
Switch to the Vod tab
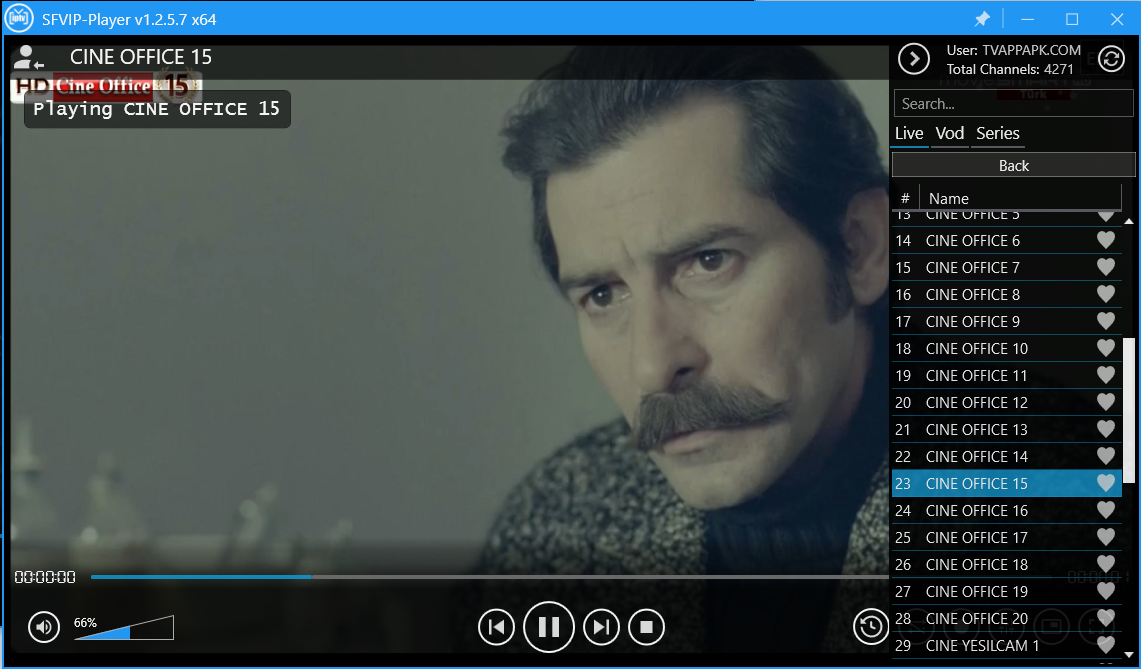pos(949,133)
